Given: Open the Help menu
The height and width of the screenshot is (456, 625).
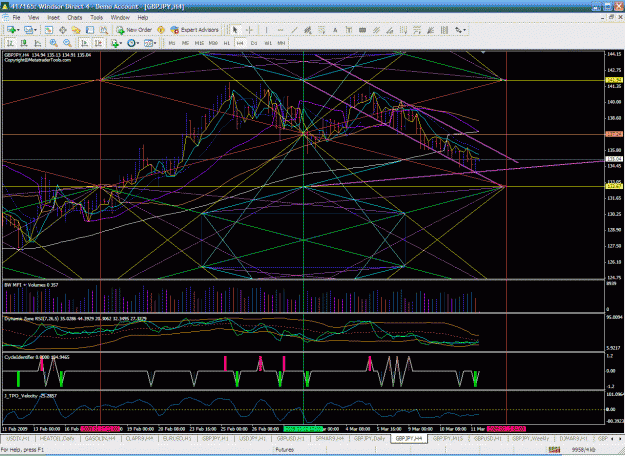Looking at the screenshot, I should [143, 18].
